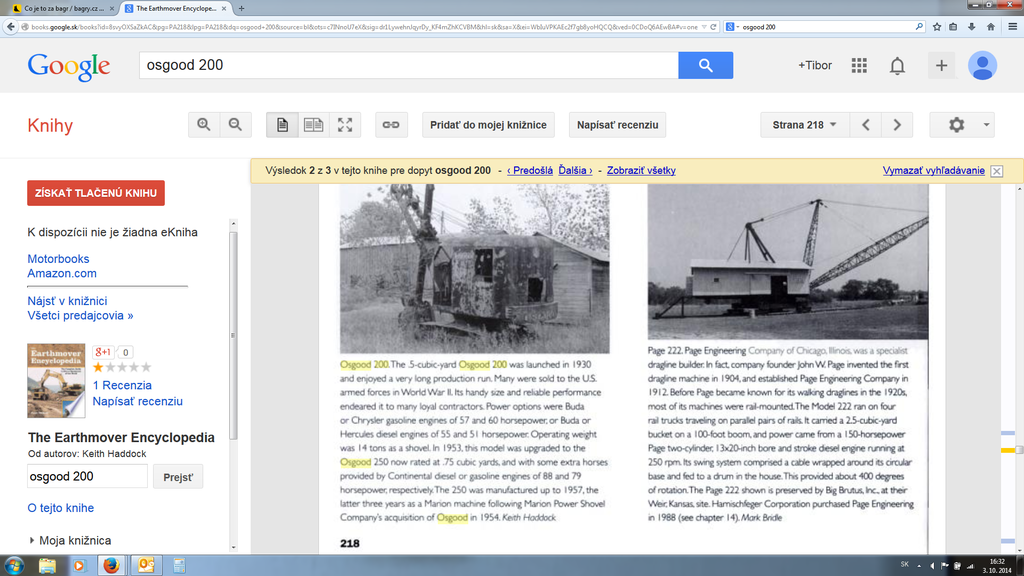1024x576 pixels.
Task: Open the Google account avatar
Action: pyautogui.click(x=982, y=65)
